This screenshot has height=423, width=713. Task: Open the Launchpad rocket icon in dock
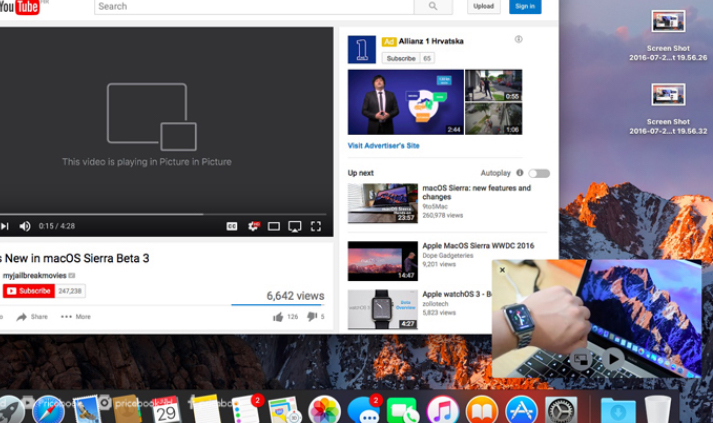10,410
